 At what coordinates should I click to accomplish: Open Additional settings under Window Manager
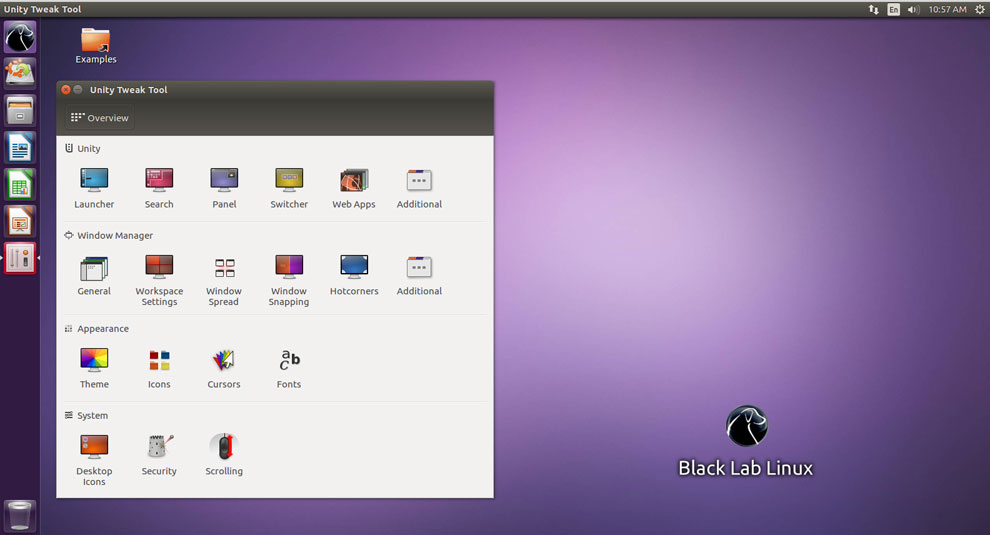pyautogui.click(x=419, y=275)
